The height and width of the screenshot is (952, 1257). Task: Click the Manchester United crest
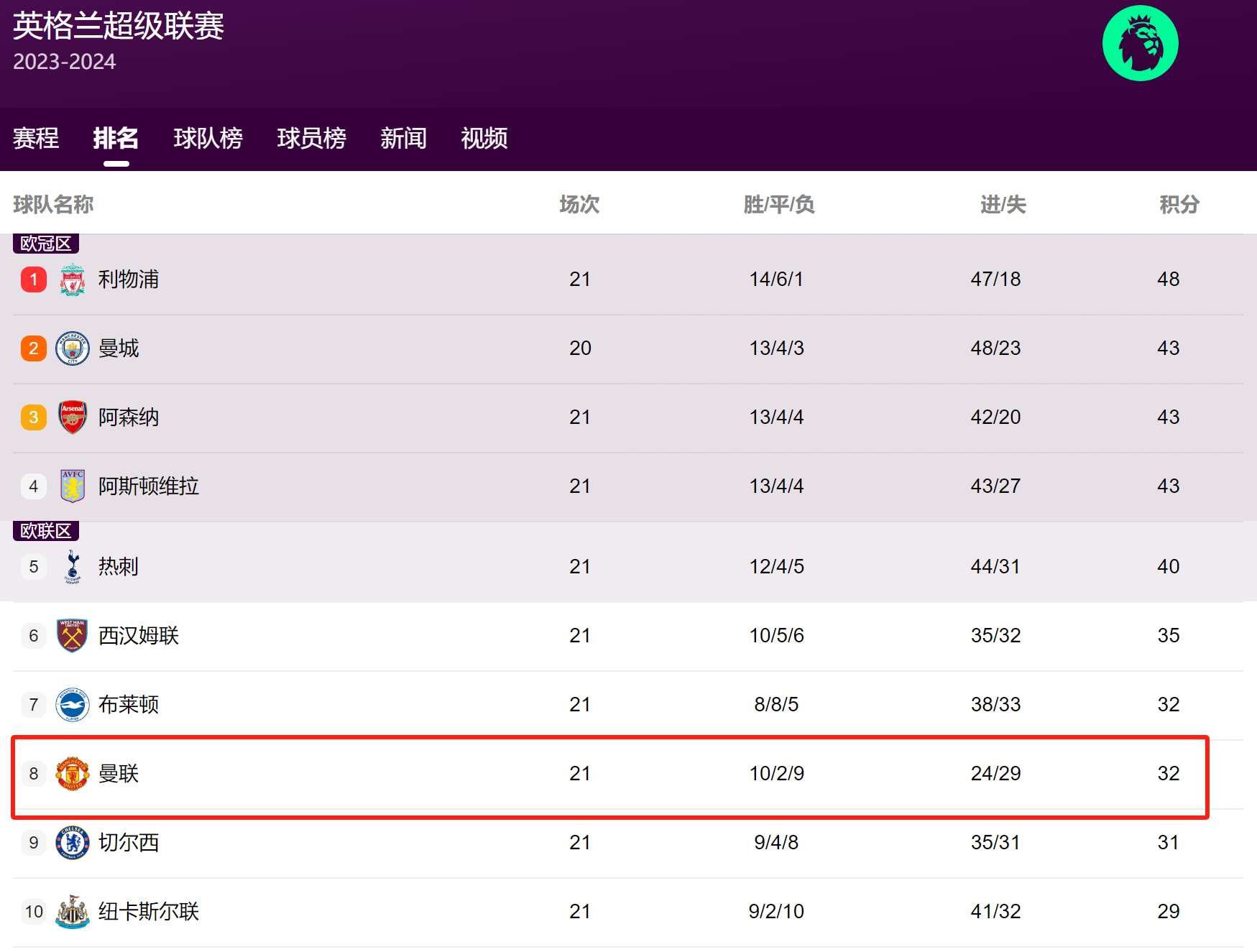(x=73, y=774)
